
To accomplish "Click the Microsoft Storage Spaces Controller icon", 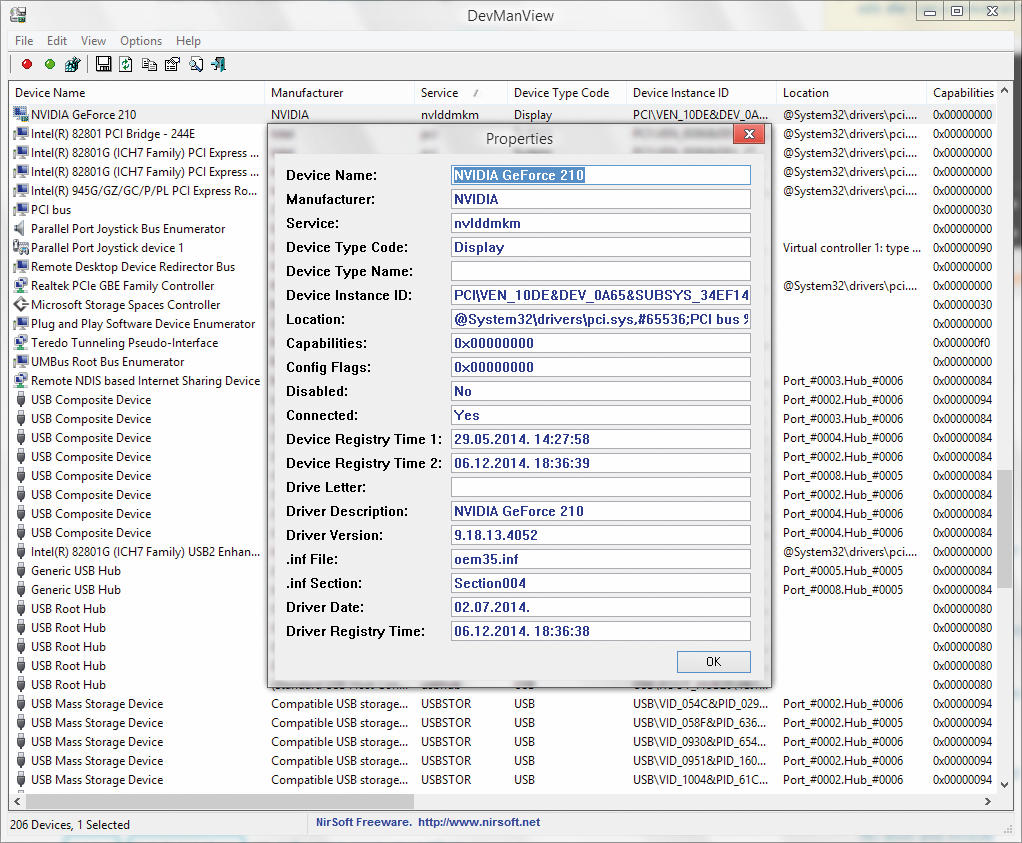I will click(x=20, y=304).
